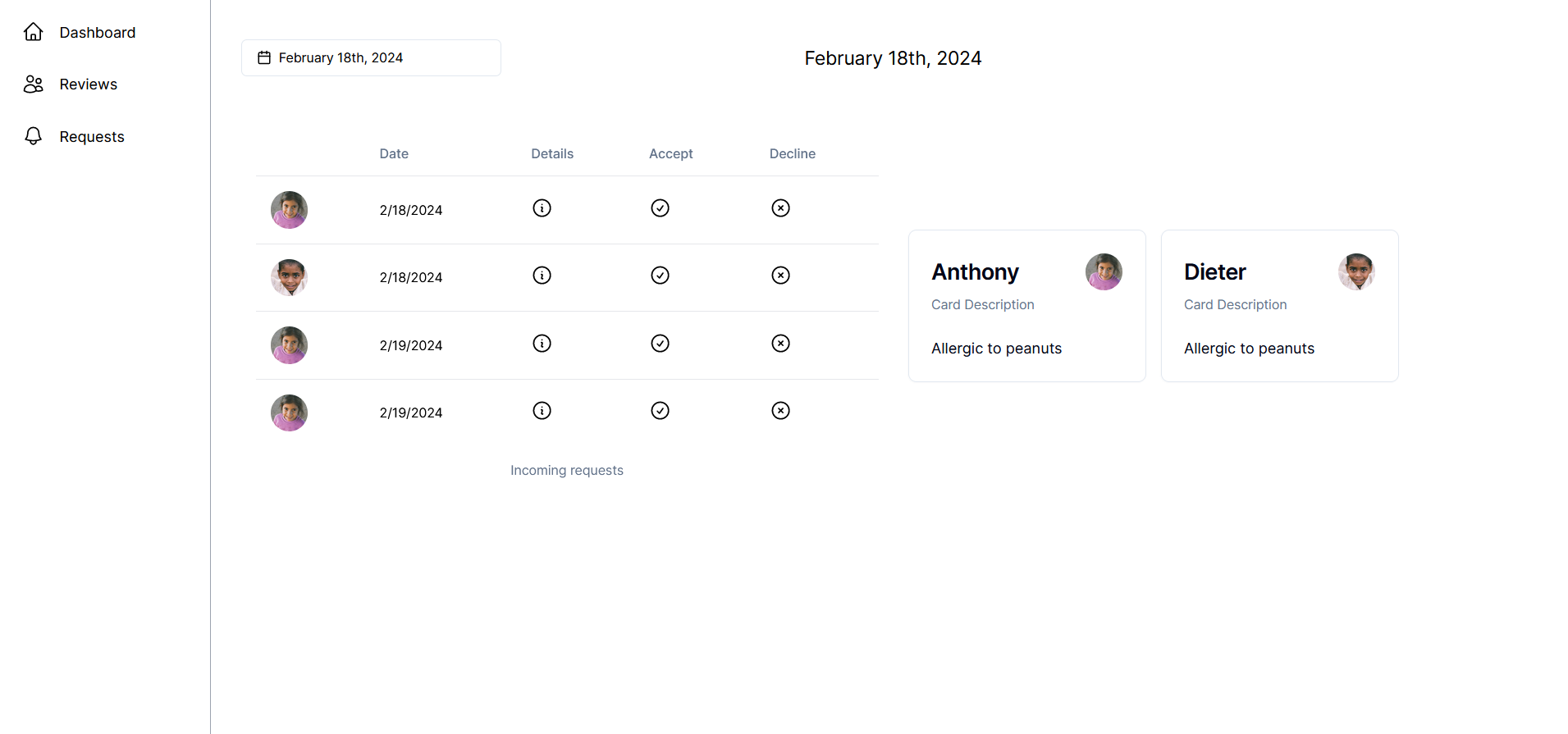This screenshot has height=734, width=1568.
Task: Click Dieter's avatar on his card
Action: click(1356, 271)
